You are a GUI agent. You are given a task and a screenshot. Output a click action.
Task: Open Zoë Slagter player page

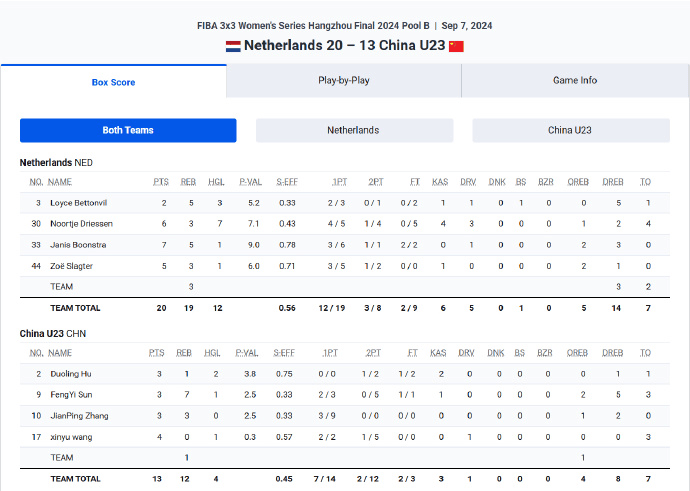72,265
